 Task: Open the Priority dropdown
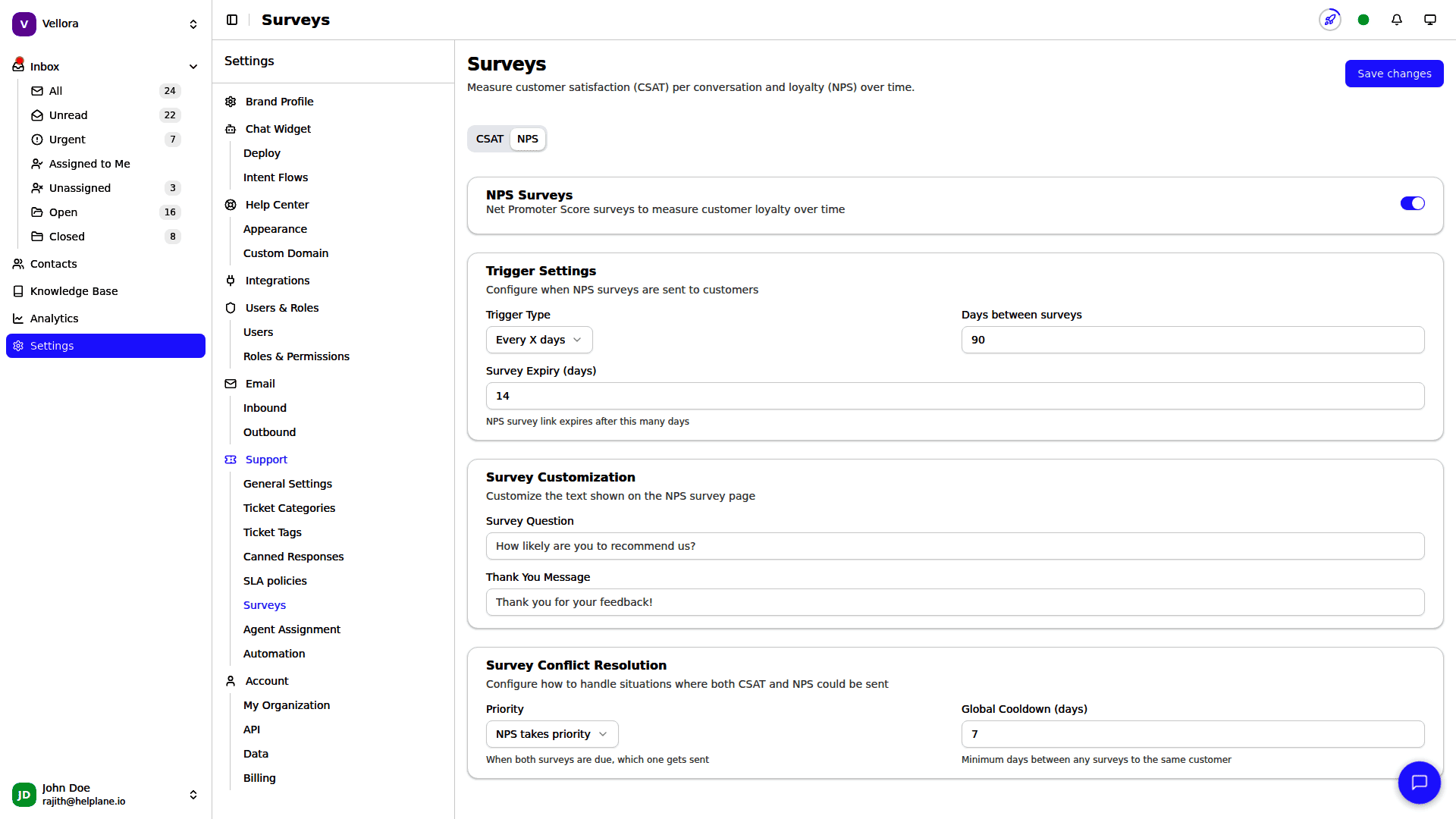coord(551,734)
